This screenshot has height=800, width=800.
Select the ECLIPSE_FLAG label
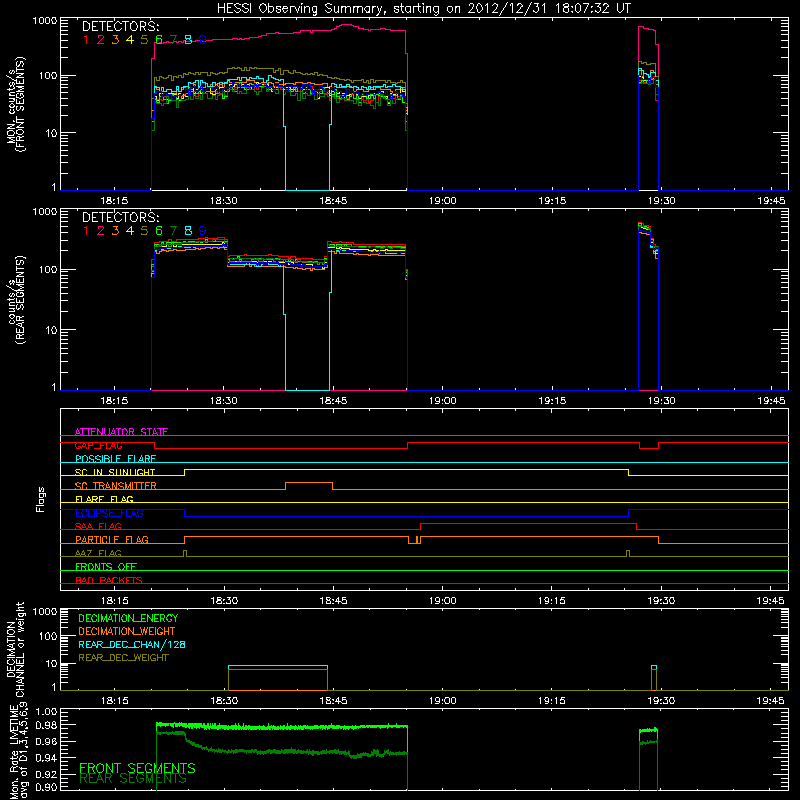109,513
